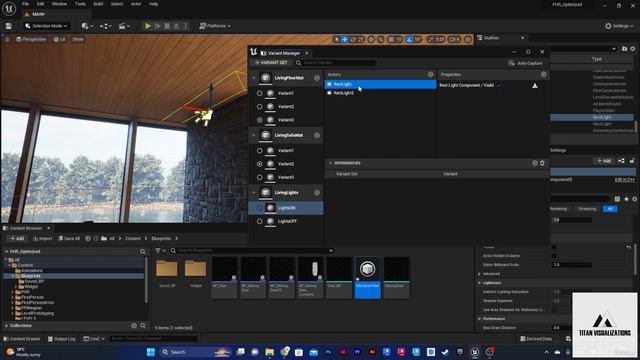Viewport: 640px width, 360px height.
Task: Expand the Collections section
Action: point(7,326)
